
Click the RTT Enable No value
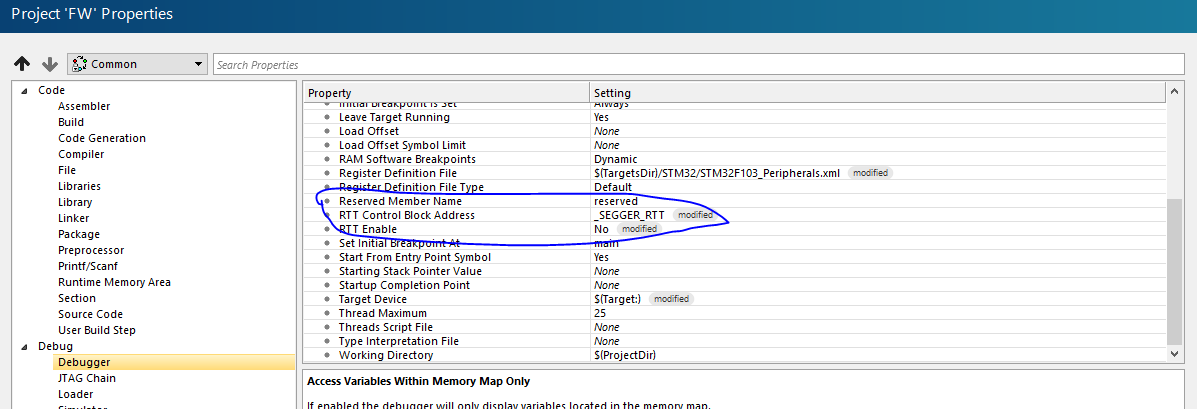601,229
